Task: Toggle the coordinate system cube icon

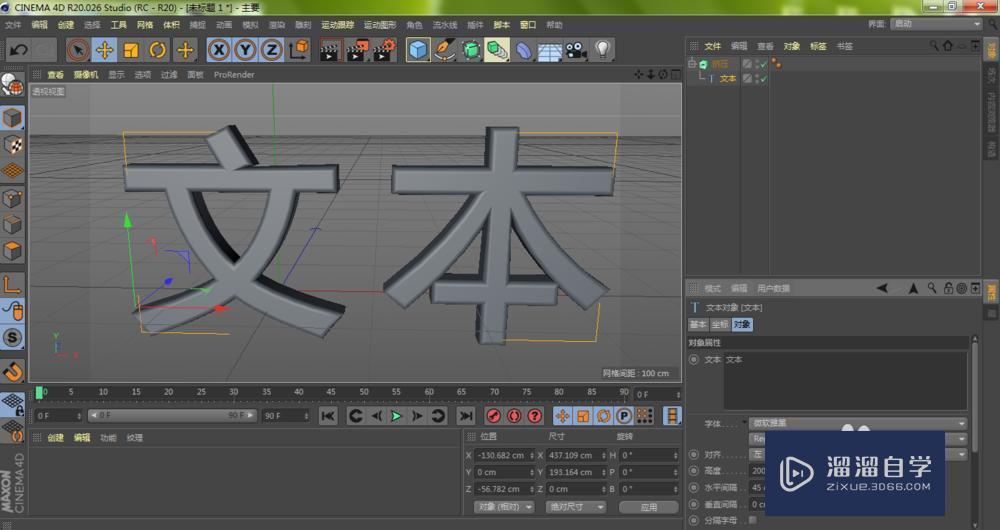Action: click(299, 50)
